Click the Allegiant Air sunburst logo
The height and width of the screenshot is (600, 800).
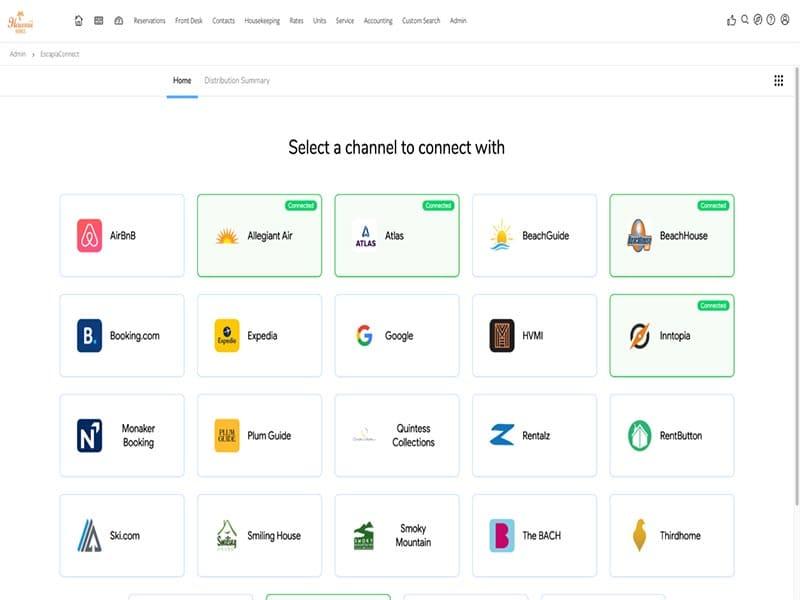[x=227, y=236]
